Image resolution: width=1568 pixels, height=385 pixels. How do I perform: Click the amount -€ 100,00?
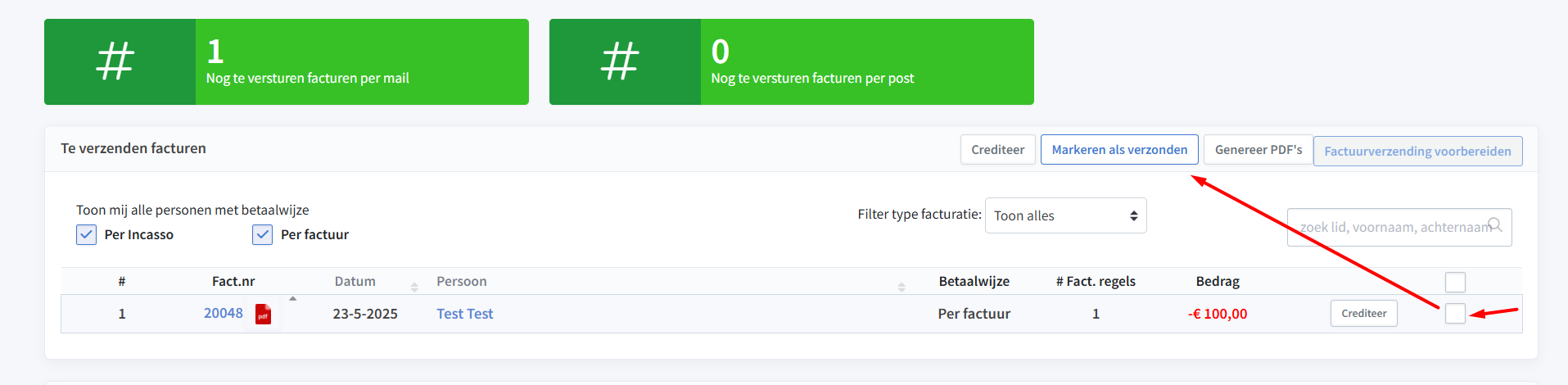click(x=1218, y=314)
